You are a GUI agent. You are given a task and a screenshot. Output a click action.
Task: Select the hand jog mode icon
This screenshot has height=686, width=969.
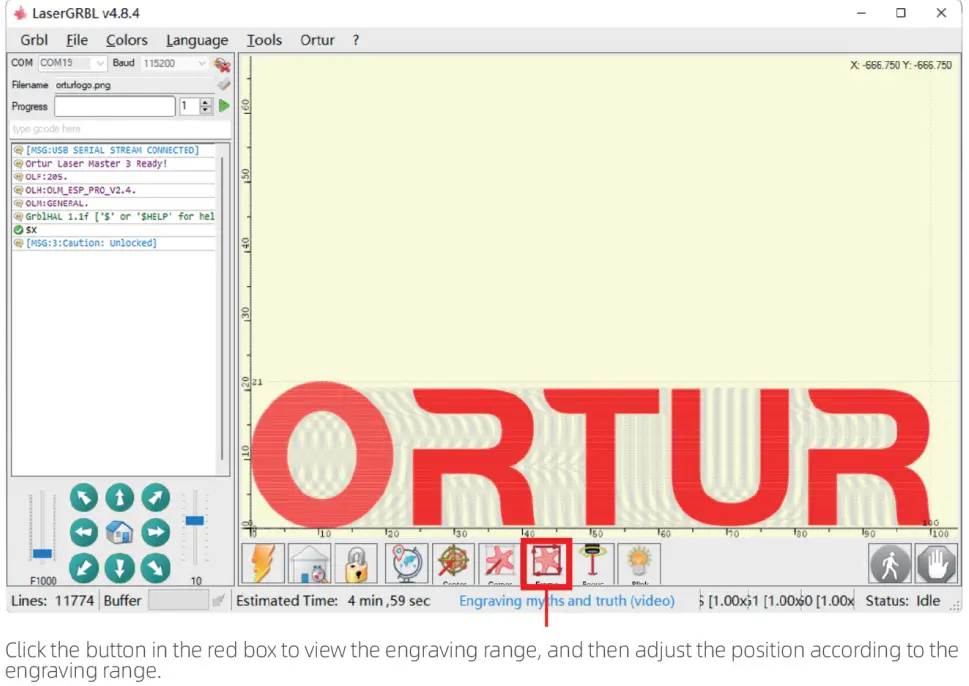[x=937, y=564]
